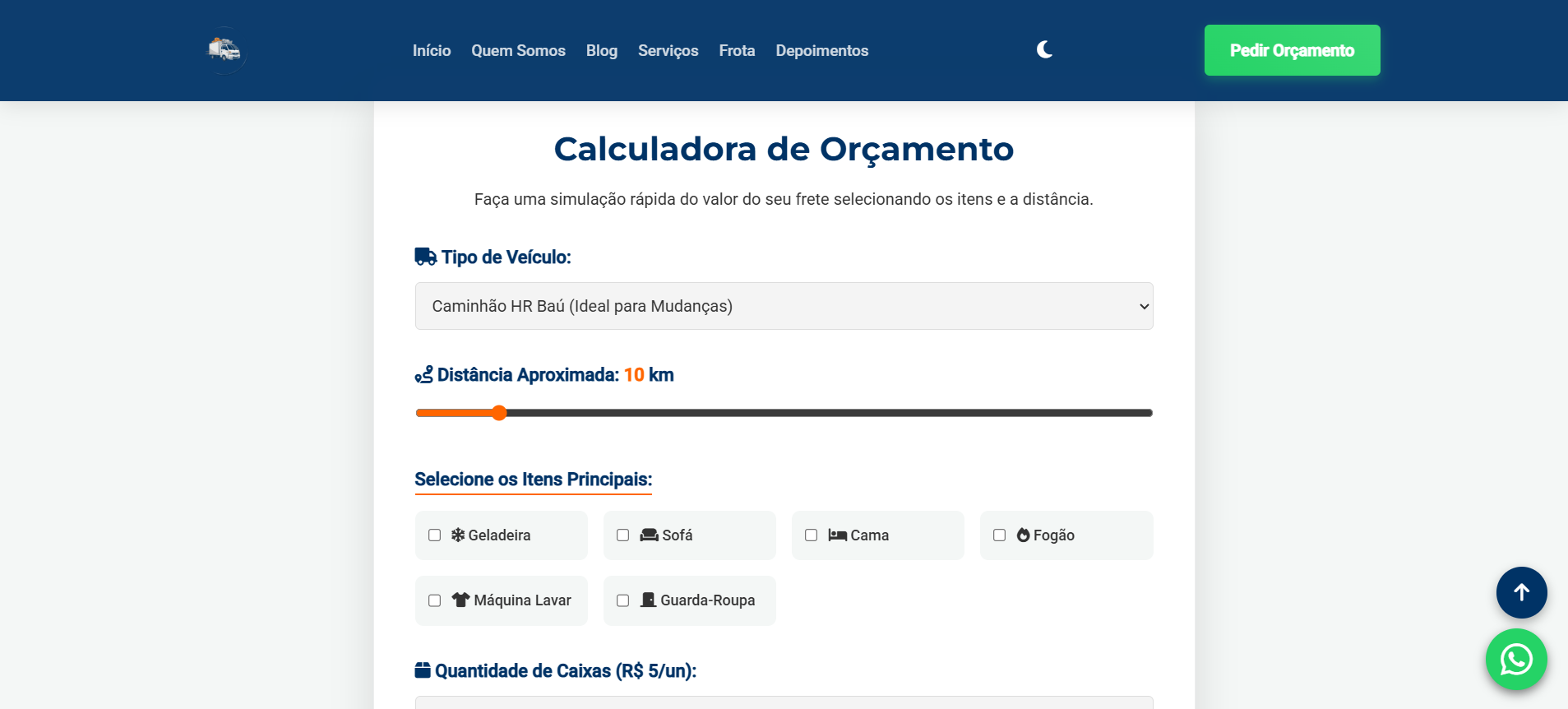Follow the Depoimentos navigation link
Image resolution: width=1568 pixels, height=709 pixels.
click(x=821, y=51)
